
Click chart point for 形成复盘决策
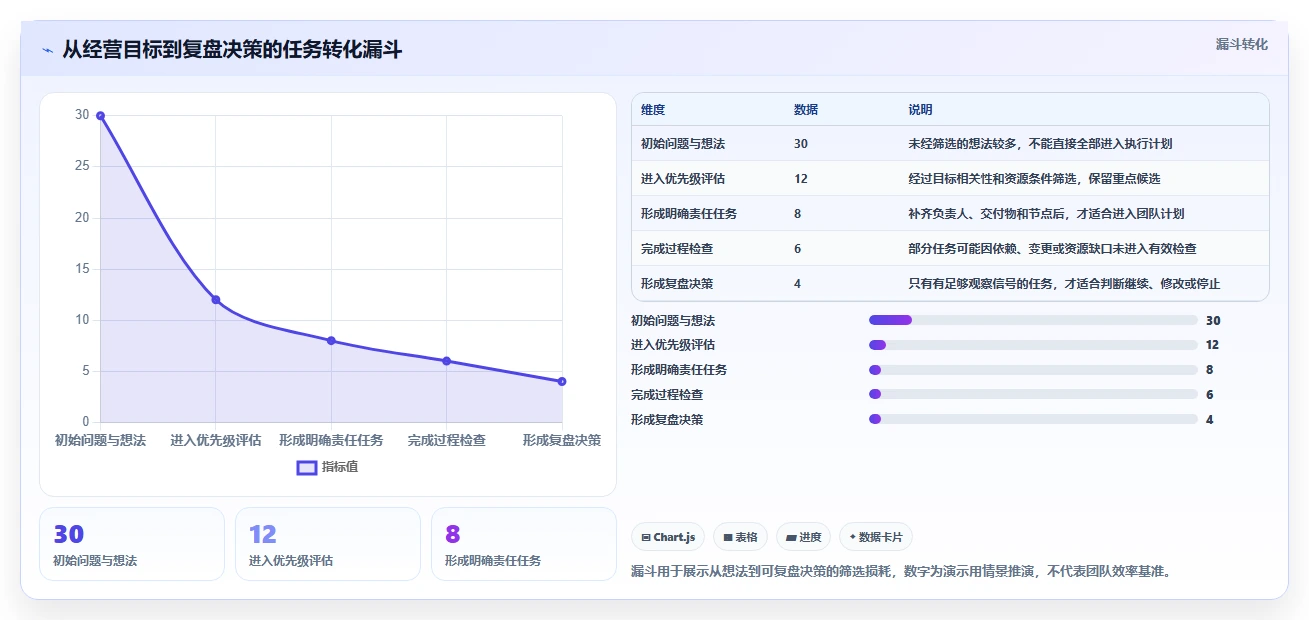562,381
